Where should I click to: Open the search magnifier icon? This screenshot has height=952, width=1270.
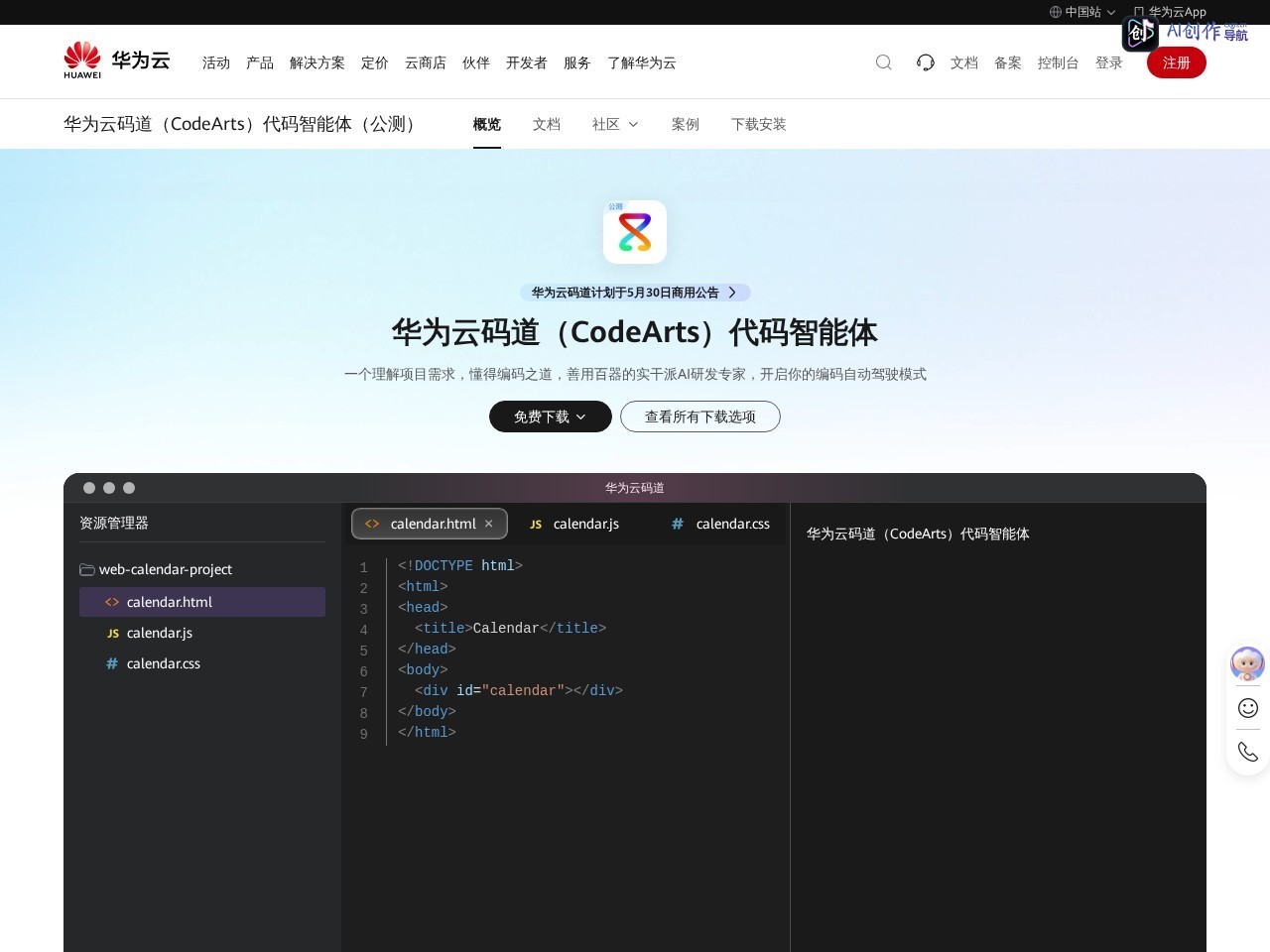(x=883, y=62)
